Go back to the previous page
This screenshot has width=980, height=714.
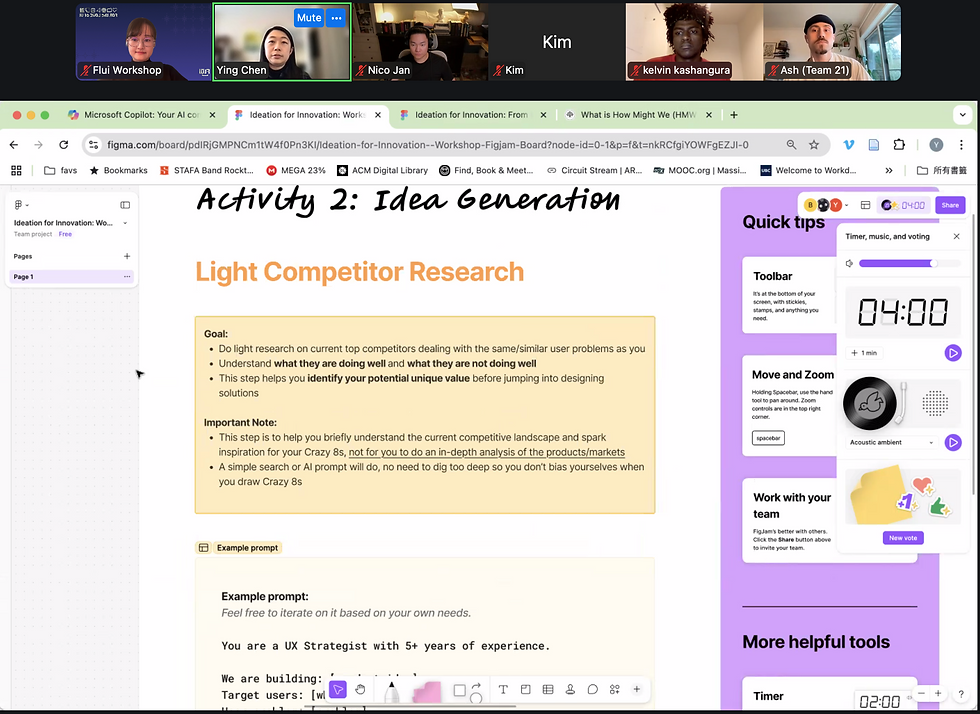tap(14, 144)
